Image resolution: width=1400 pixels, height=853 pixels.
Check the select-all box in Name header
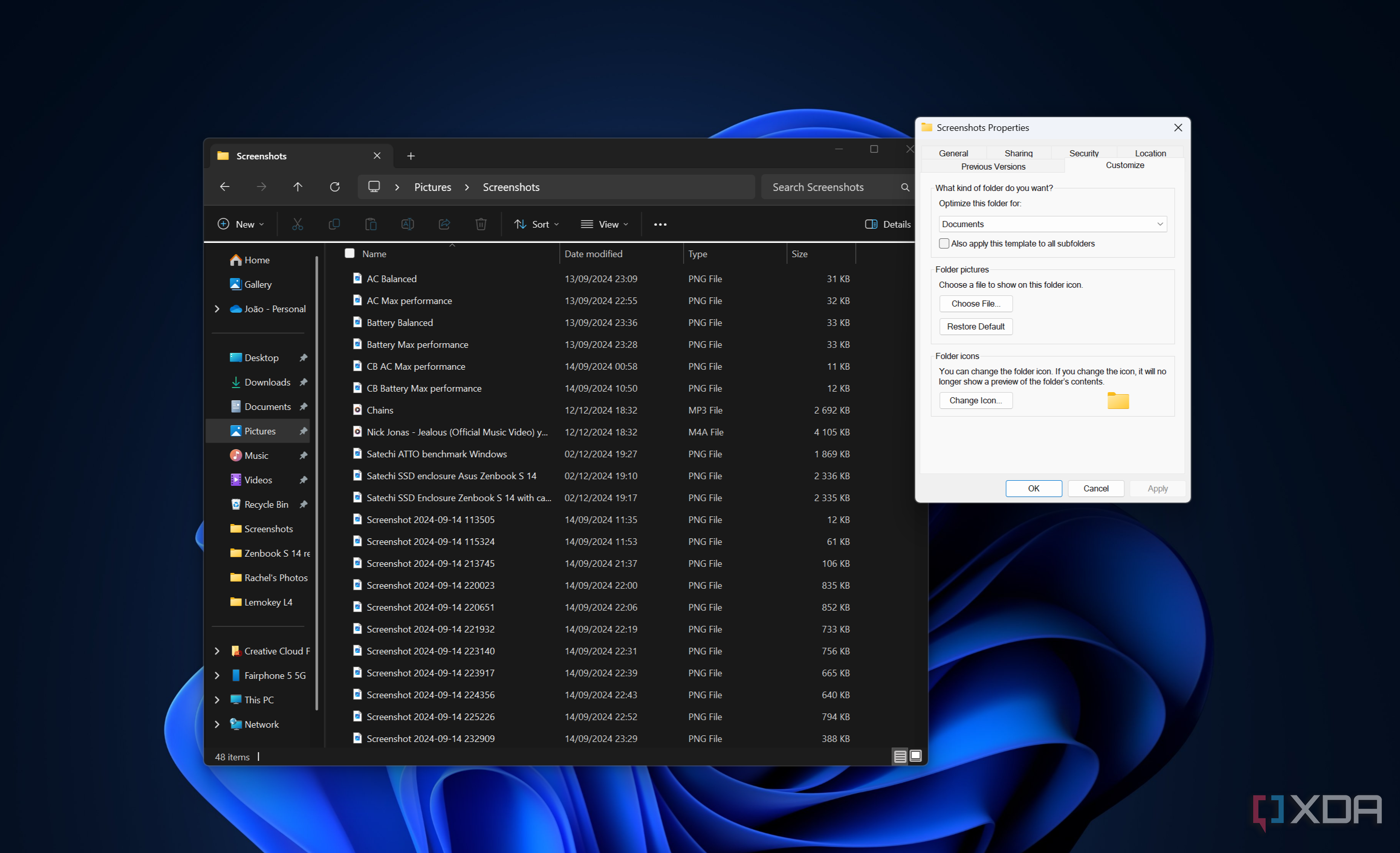click(349, 253)
